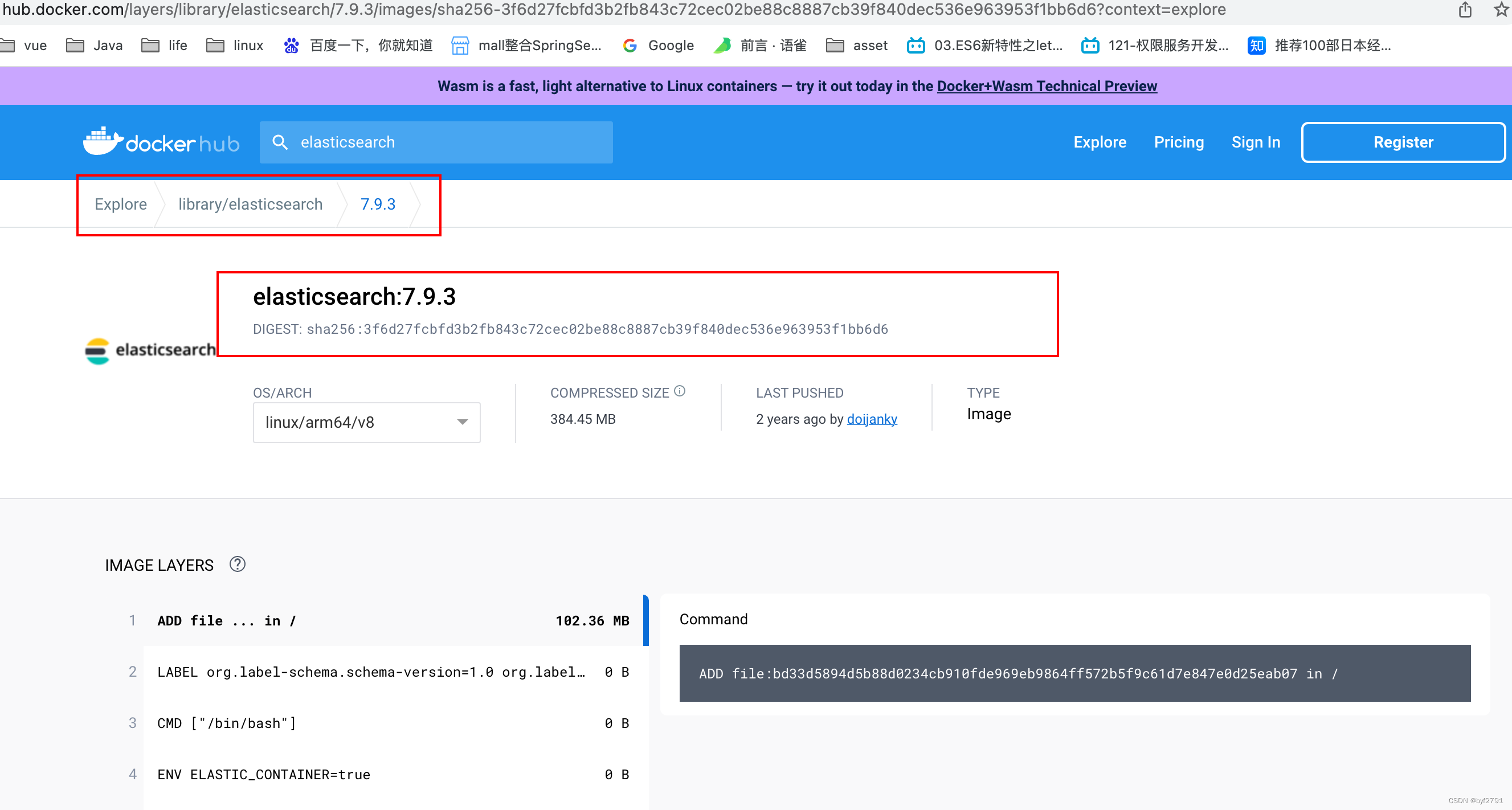Click the elasticsearch logo image
Screen dimensions: 1512x810
(x=150, y=350)
